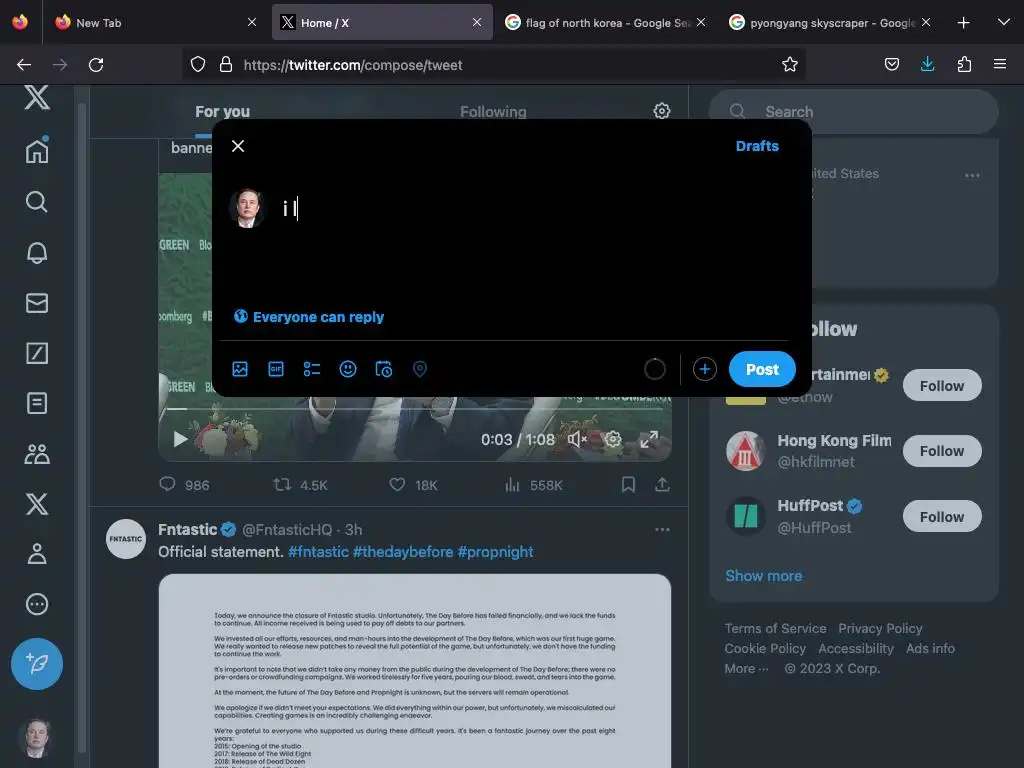Open Home from the sidebar
This screenshot has width=1024, height=768.
(37, 150)
